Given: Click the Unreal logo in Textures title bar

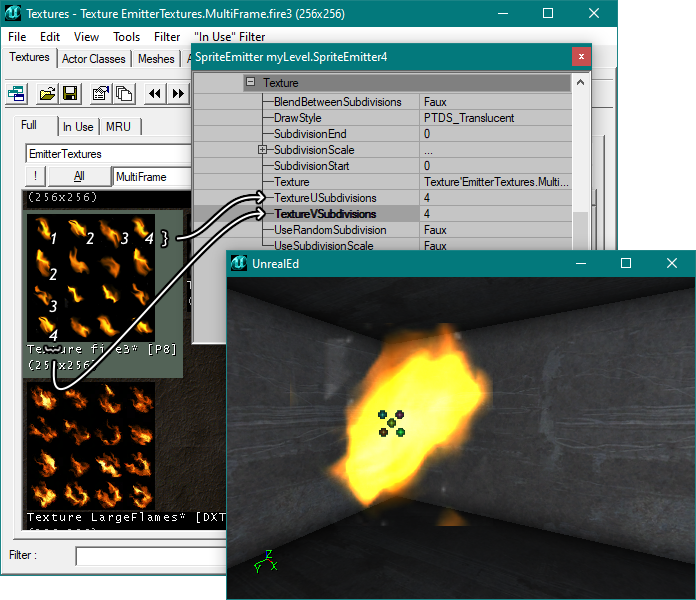Looking at the screenshot, I should pos(12,13).
